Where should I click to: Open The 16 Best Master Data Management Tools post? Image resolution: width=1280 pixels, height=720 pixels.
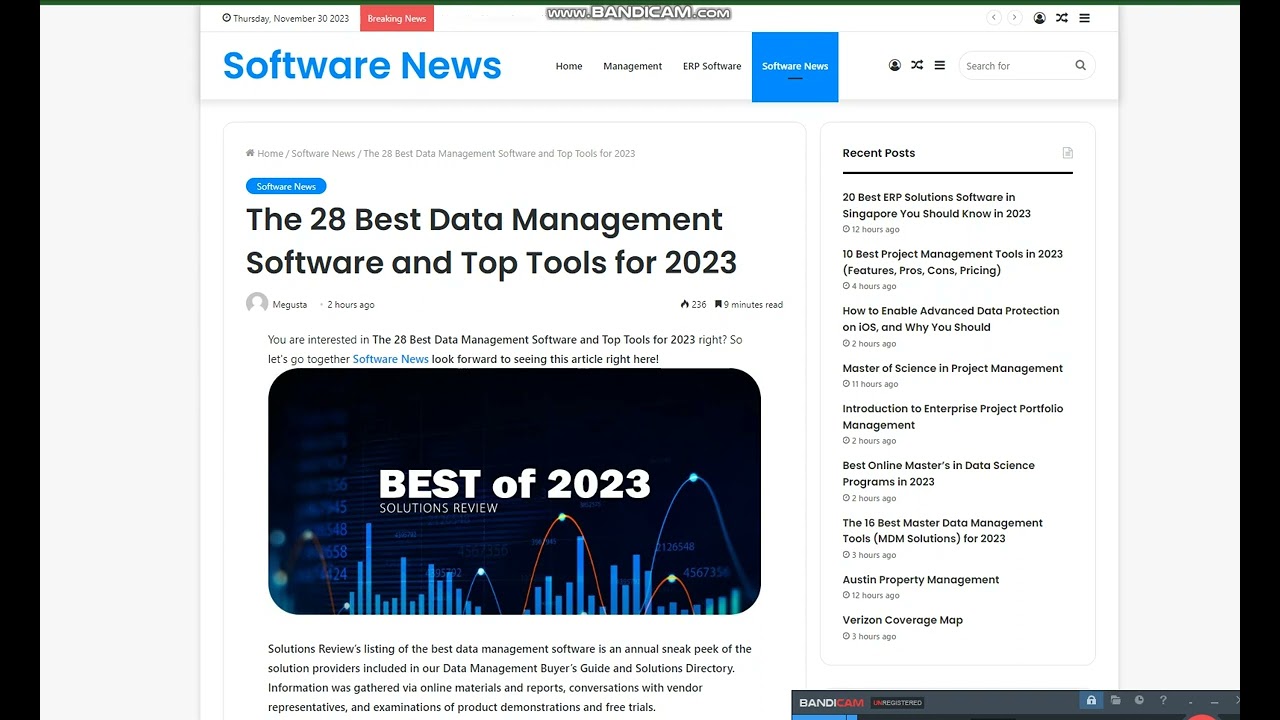pos(942,530)
